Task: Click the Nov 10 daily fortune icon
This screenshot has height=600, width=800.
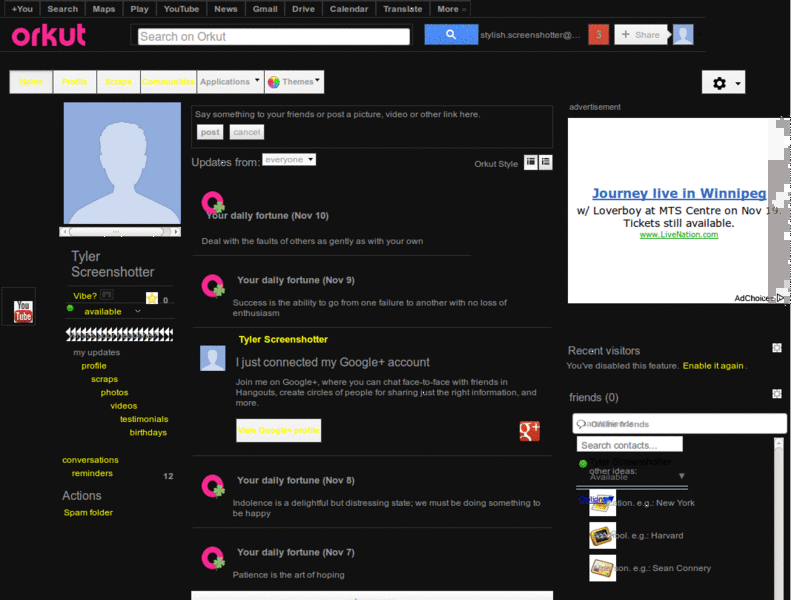Action: click(213, 202)
